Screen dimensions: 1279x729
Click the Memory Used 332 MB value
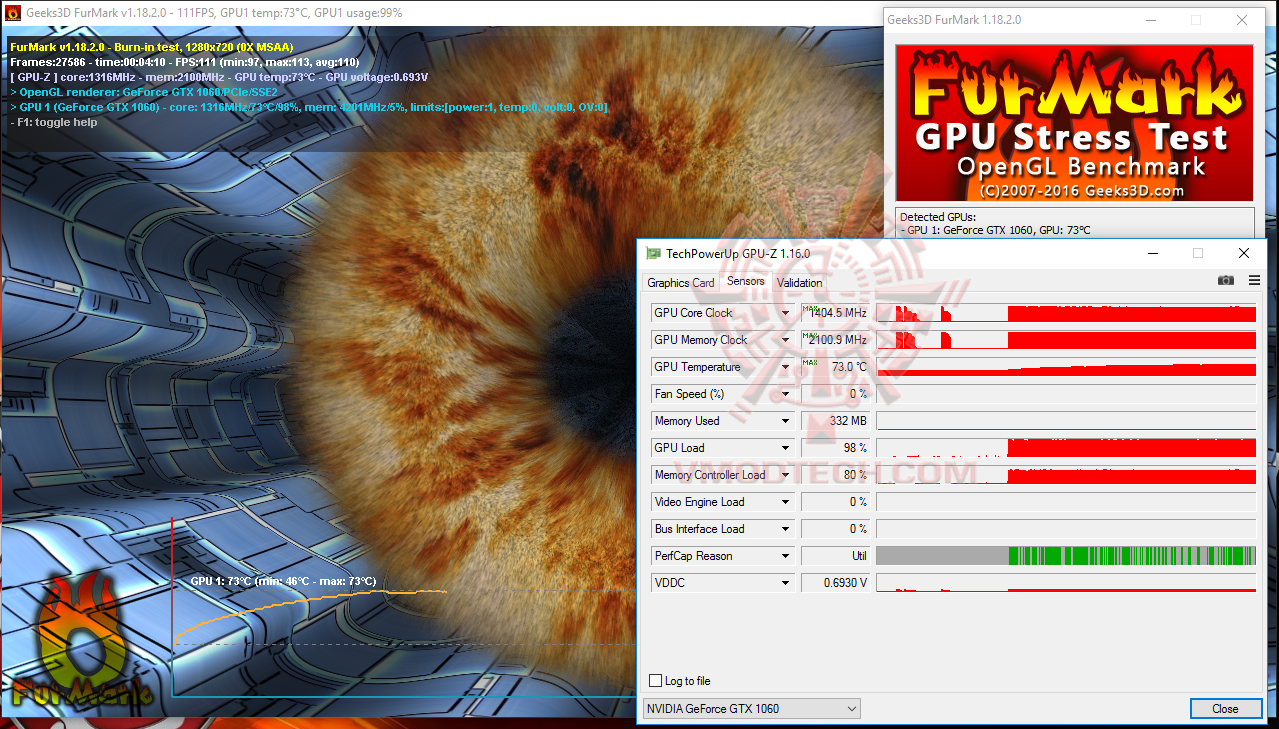click(x=836, y=421)
